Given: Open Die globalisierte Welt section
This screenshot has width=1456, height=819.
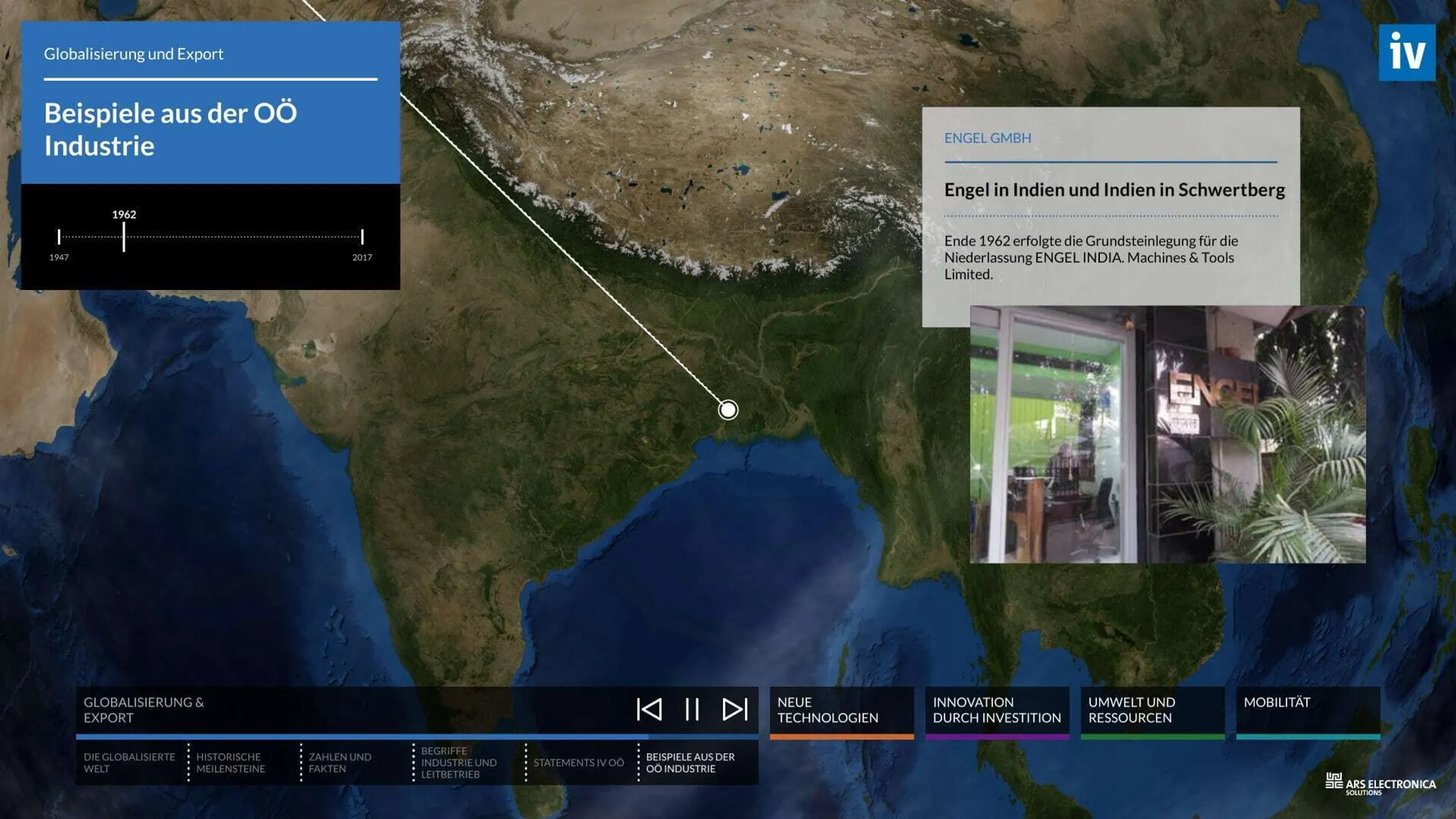Looking at the screenshot, I should (130, 764).
